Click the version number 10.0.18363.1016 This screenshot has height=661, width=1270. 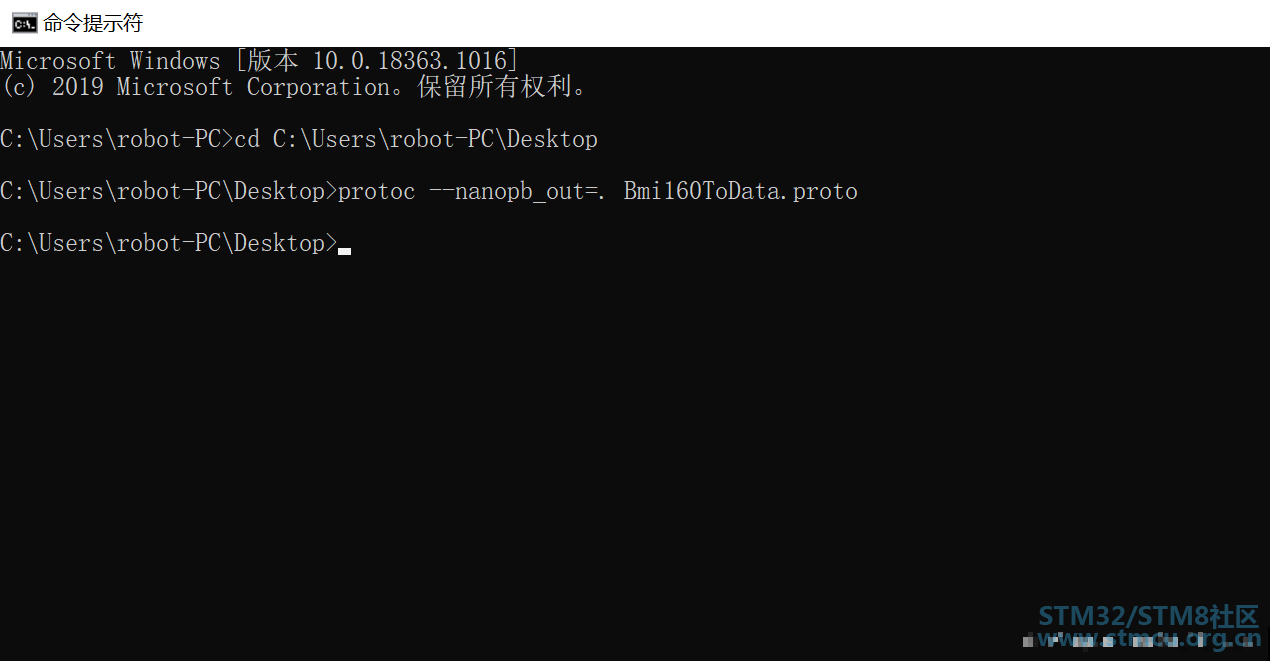pyautogui.click(x=411, y=61)
